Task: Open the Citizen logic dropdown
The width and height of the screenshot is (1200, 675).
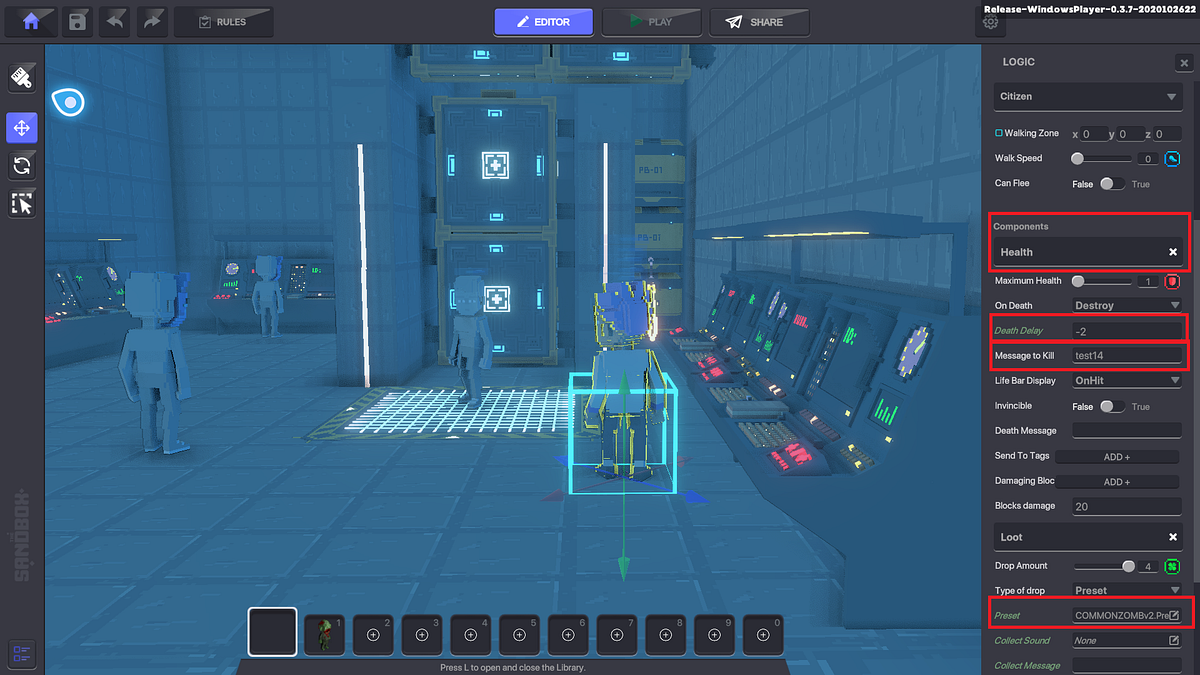Action: point(1087,96)
